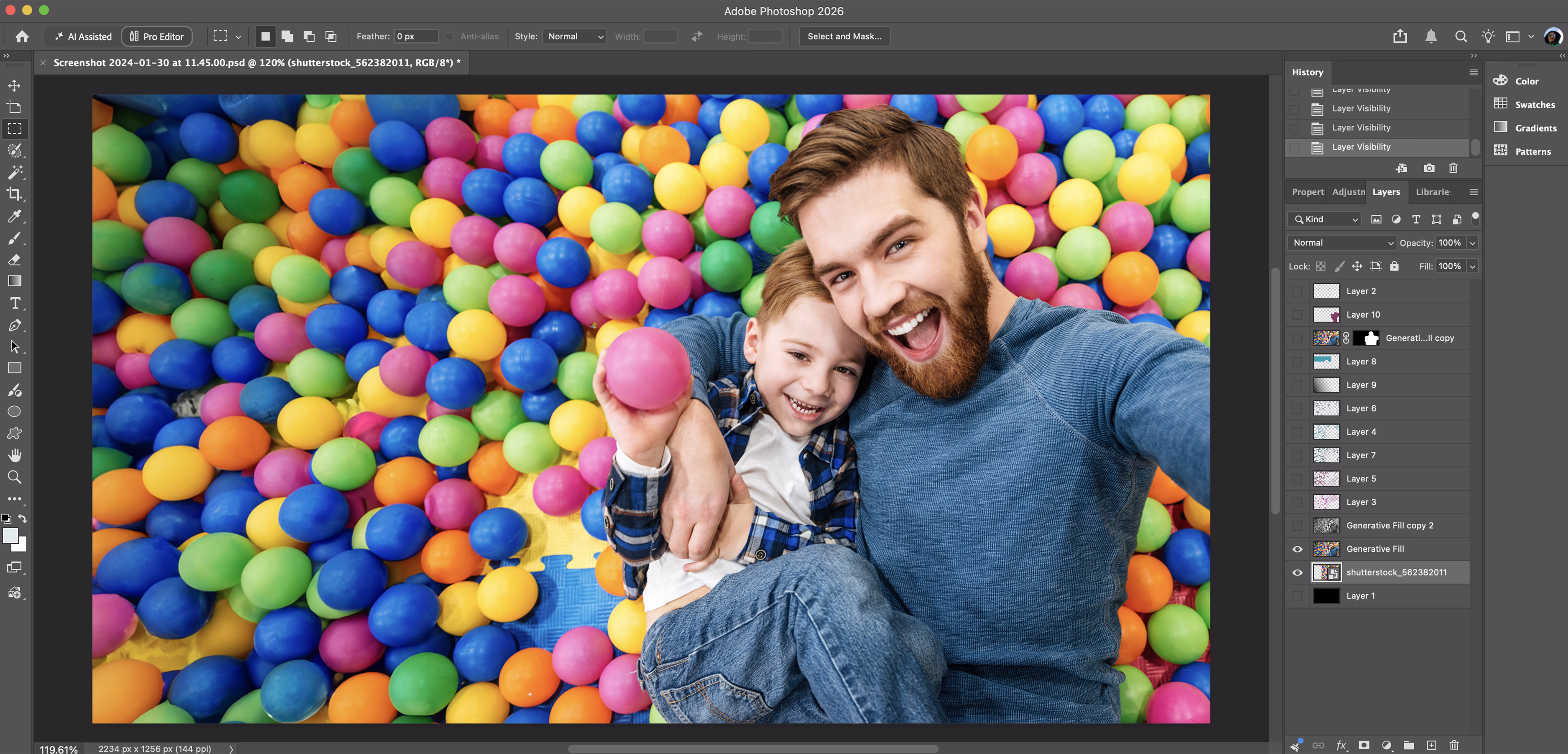The image size is (1568, 754).
Task: Expand the Opacity slider dropdown arrow
Action: click(x=1472, y=243)
